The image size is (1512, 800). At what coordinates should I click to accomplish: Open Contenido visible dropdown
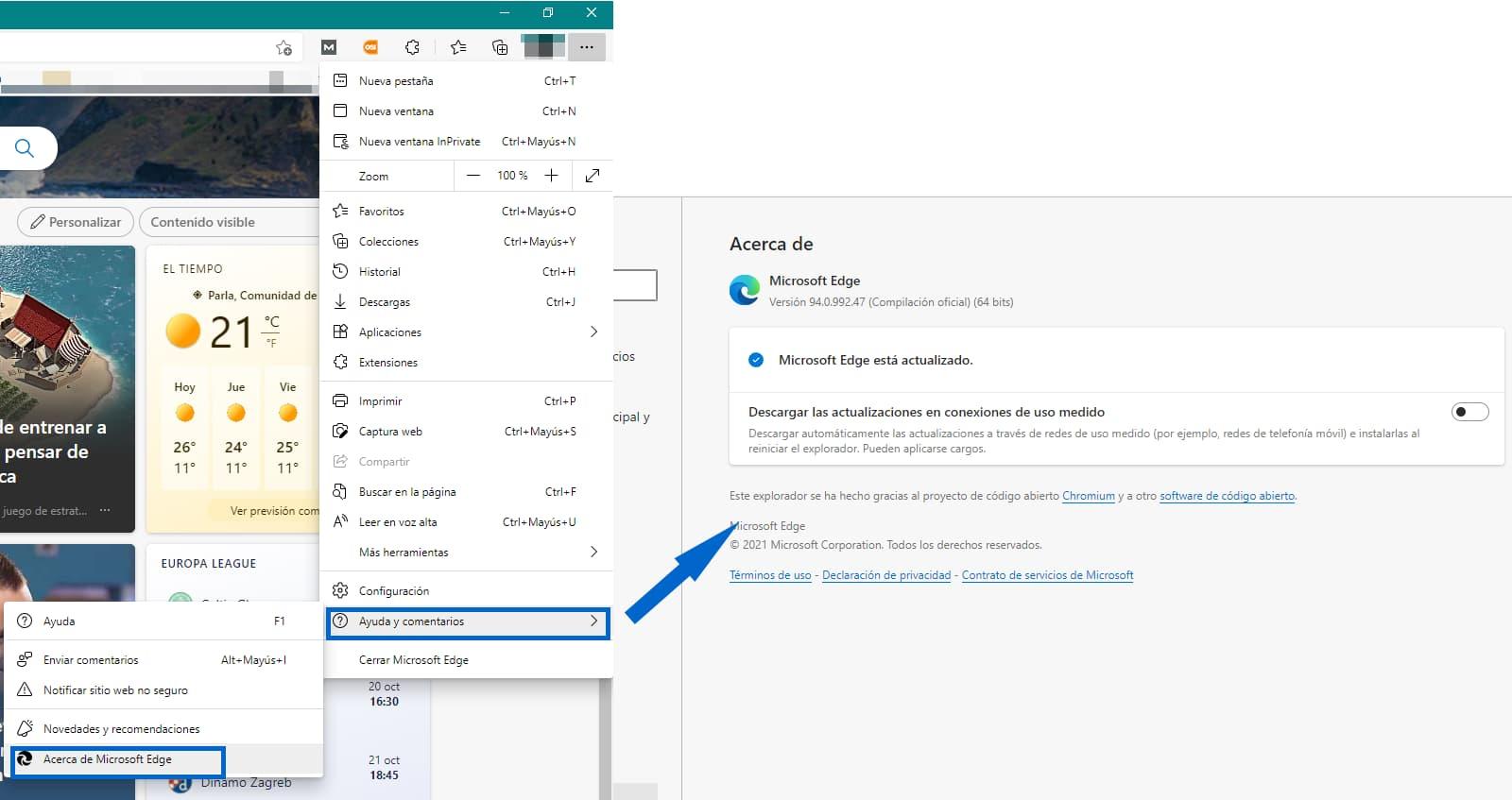[231, 222]
